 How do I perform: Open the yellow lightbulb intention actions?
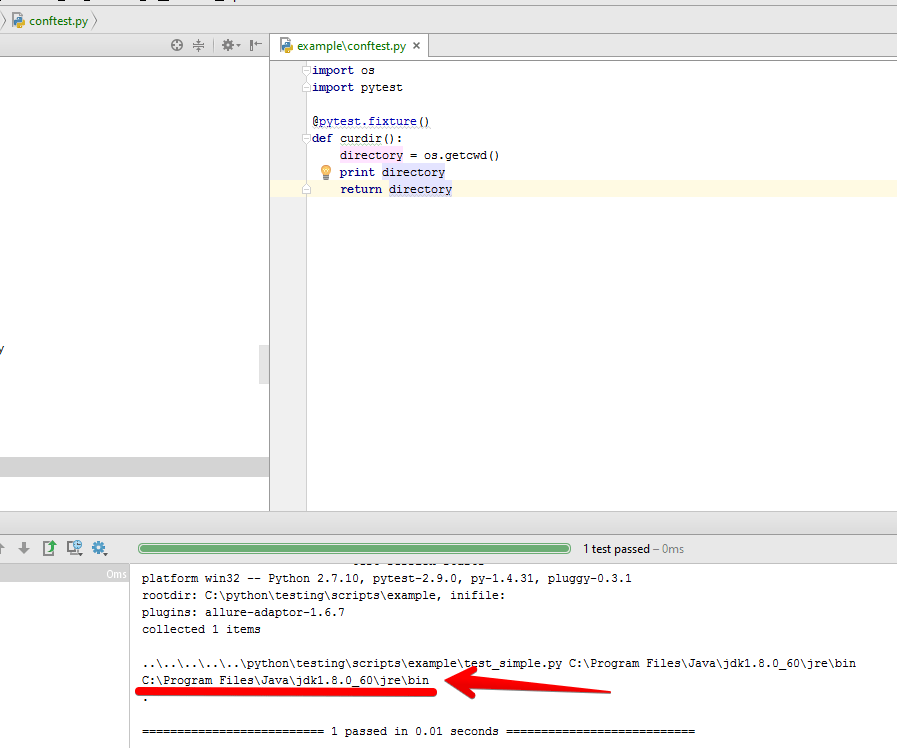pos(326,172)
